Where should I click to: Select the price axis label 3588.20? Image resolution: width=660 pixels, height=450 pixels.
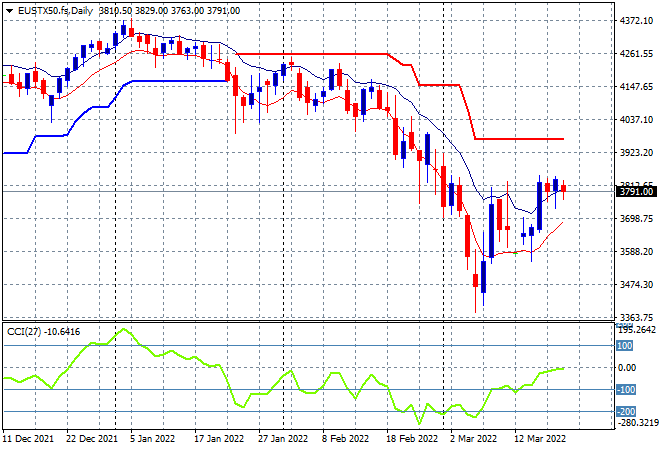(x=636, y=251)
